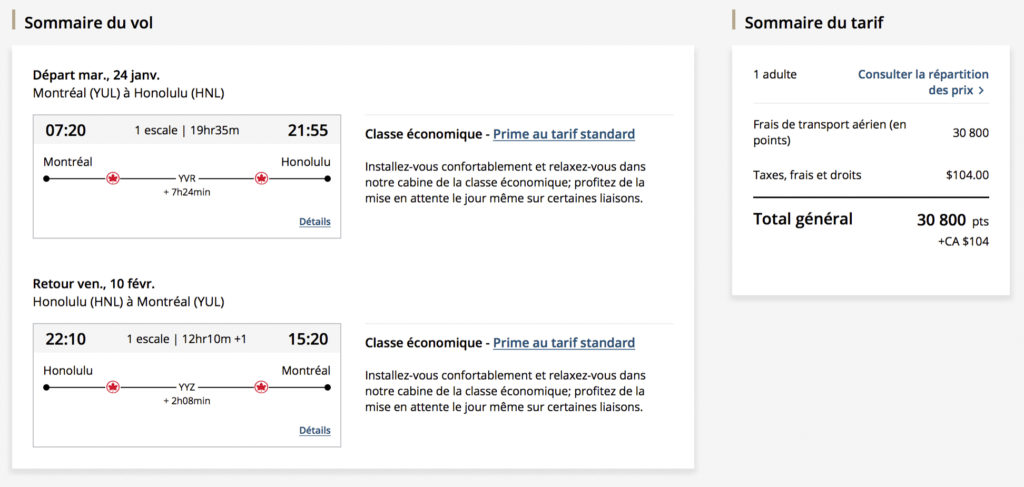Click the first Air Canada maple leaf icon on the return flight
Screen dimensions: 1024x487
pyautogui.click(x=112, y=387)
